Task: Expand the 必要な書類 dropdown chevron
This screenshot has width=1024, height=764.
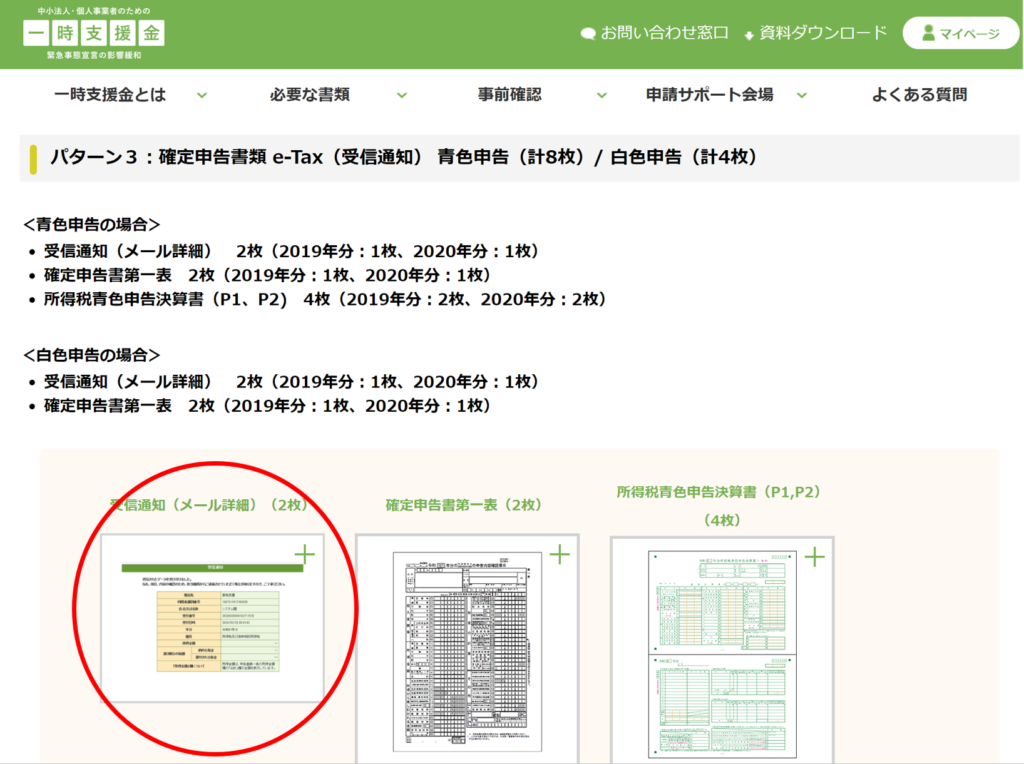Action: click(x=402, y=95)
